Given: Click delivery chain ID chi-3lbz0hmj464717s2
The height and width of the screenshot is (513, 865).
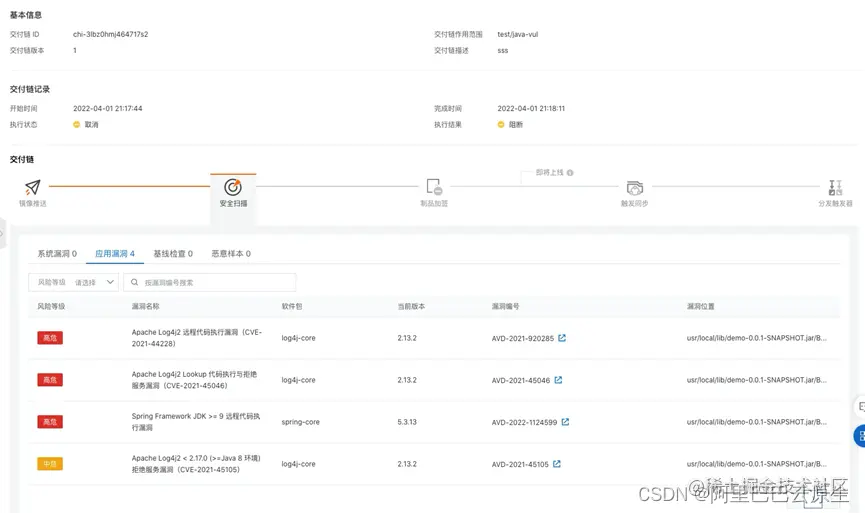Looking at the screenshot, I should coord(110,34).
